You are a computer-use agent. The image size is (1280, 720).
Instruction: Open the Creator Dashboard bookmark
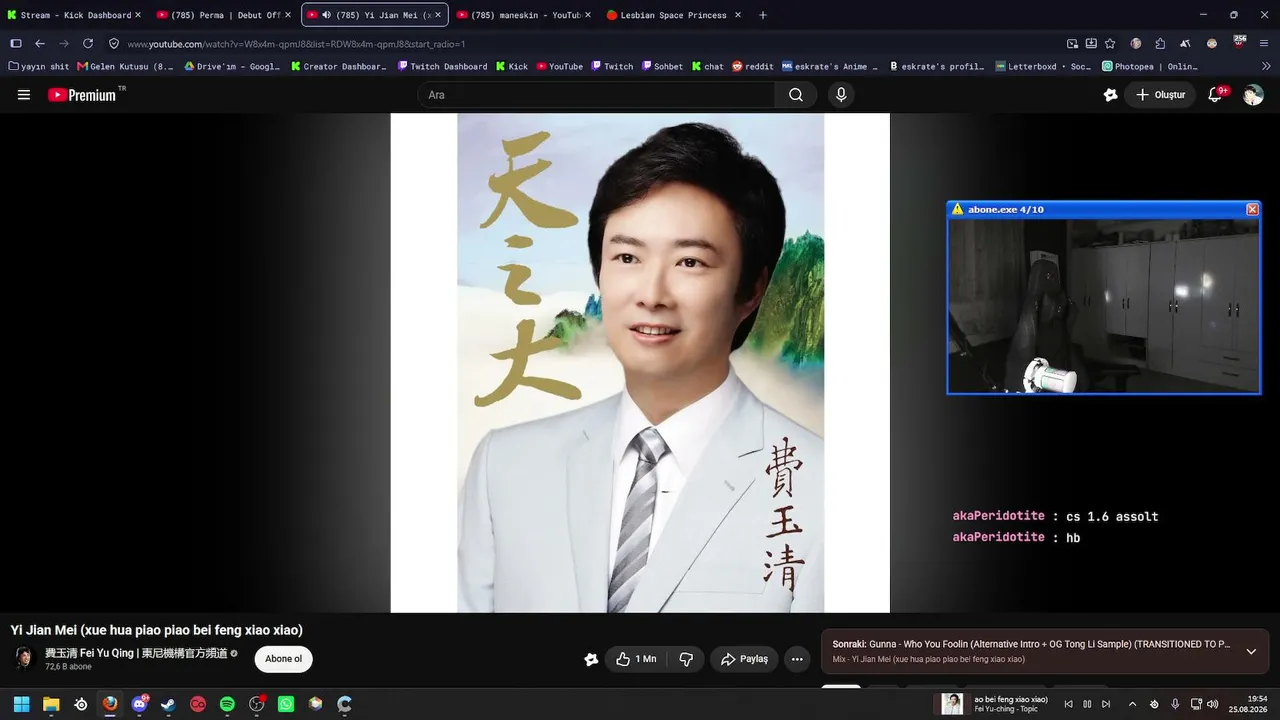(338, 66)
